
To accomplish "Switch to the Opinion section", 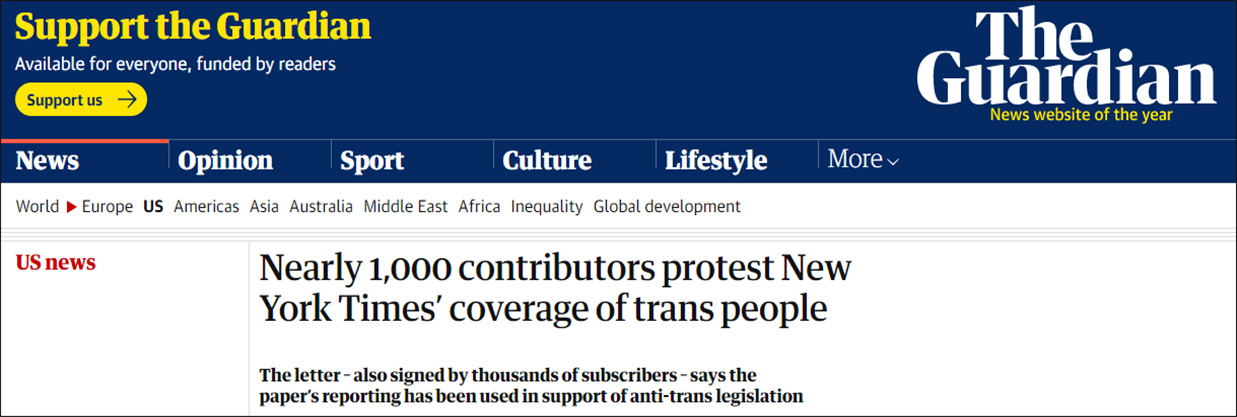I will click(x=225, y=160).
